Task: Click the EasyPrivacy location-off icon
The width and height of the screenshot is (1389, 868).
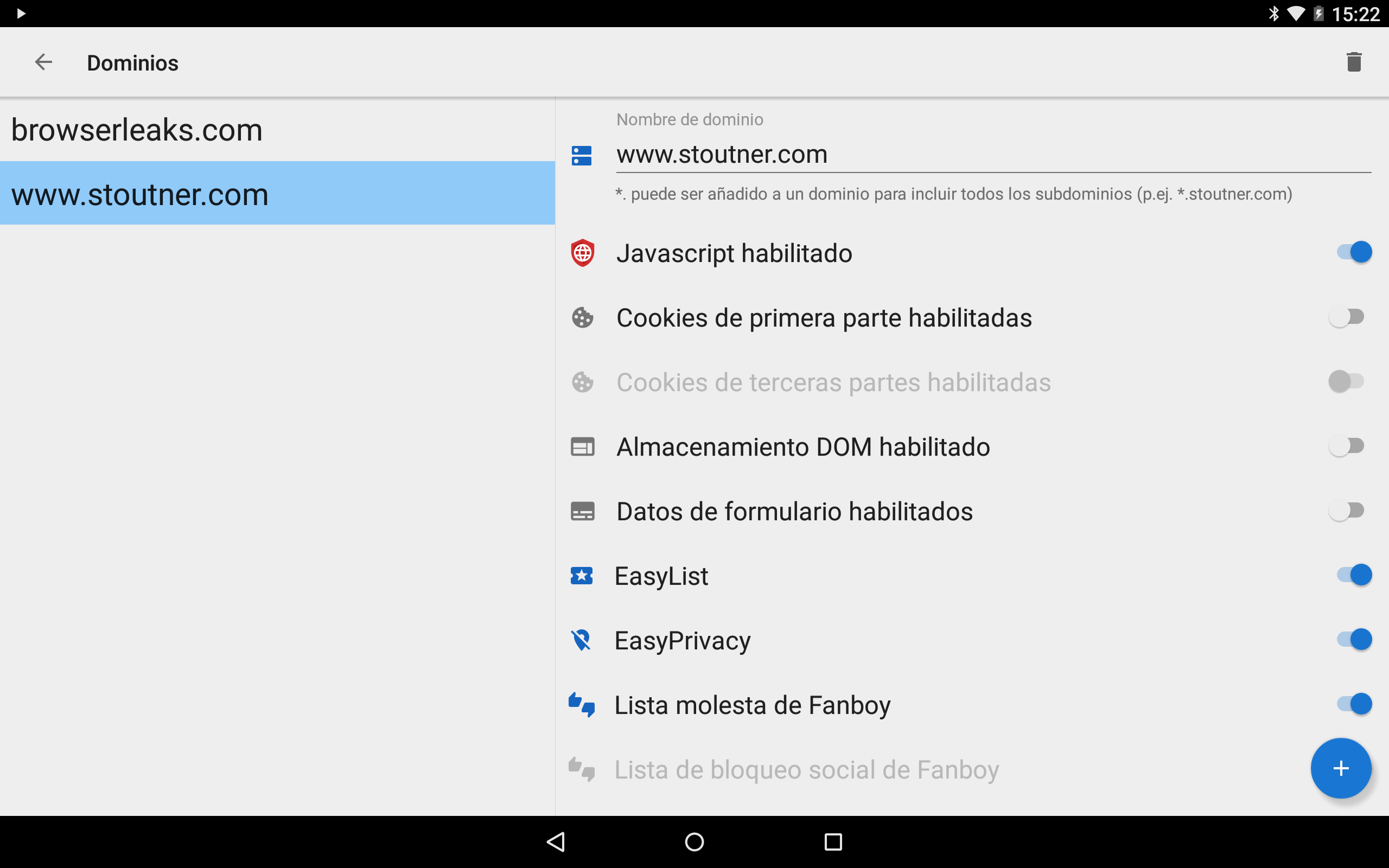Action: coord(582,640)
